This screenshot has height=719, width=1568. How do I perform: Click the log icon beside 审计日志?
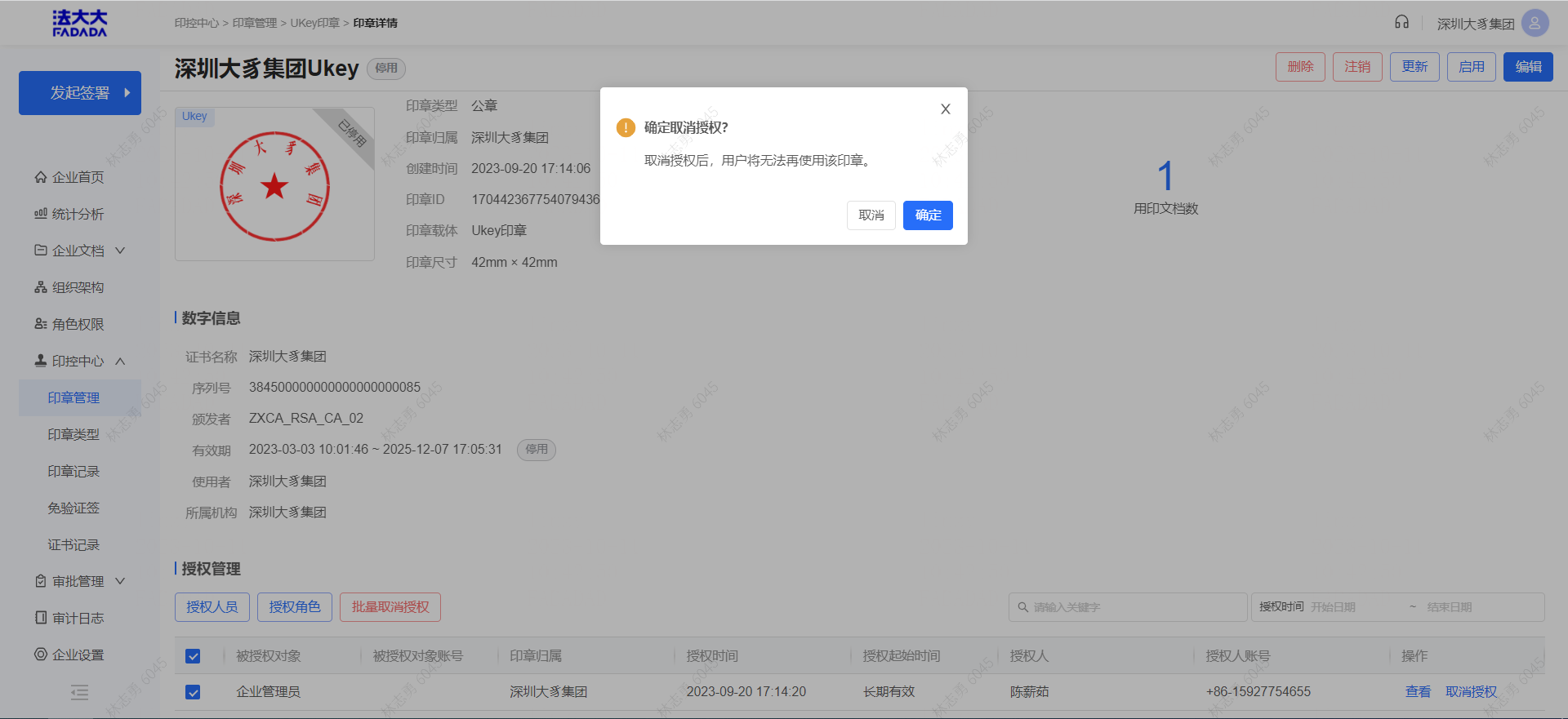pyautogui.click(x=41, y=617)
